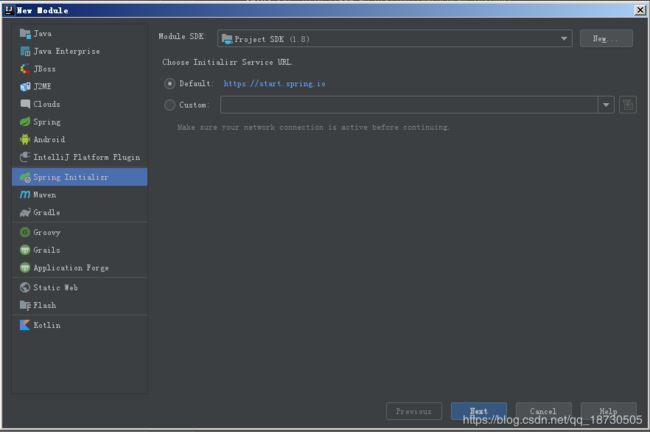Viewport: 650px width, 434px height.
Task: Click the JBoss icon
Action: [25, 69]
